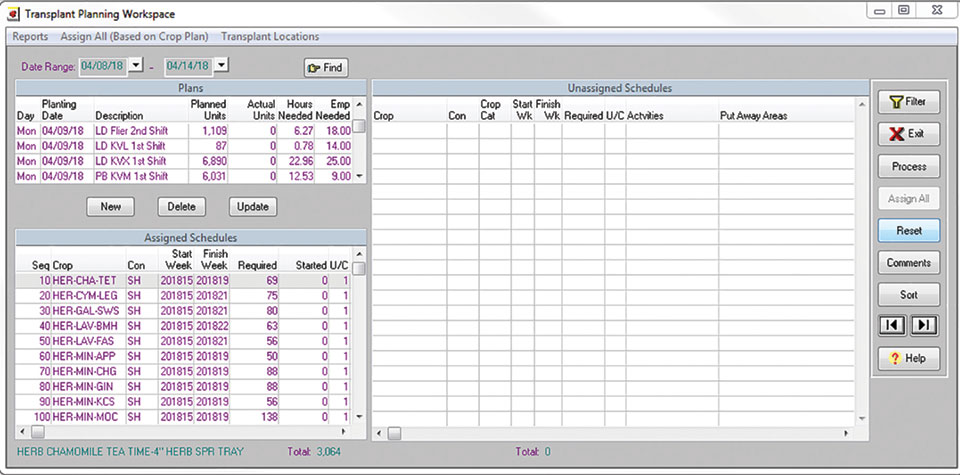Image resolution: width=960 pixels, height=475 pixels.
Task: Open the Comments button
Action: 909,263
